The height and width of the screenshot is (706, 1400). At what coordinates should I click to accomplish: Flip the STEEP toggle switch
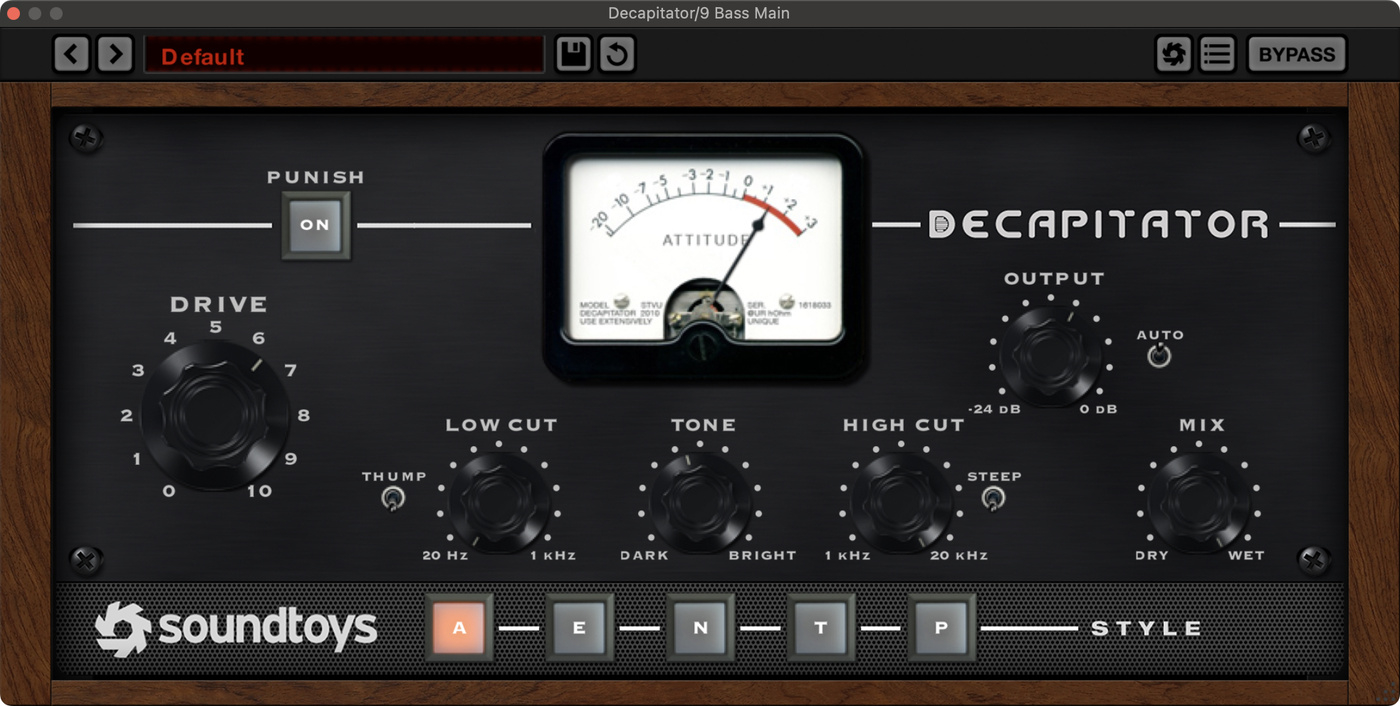tap(992, 498)
